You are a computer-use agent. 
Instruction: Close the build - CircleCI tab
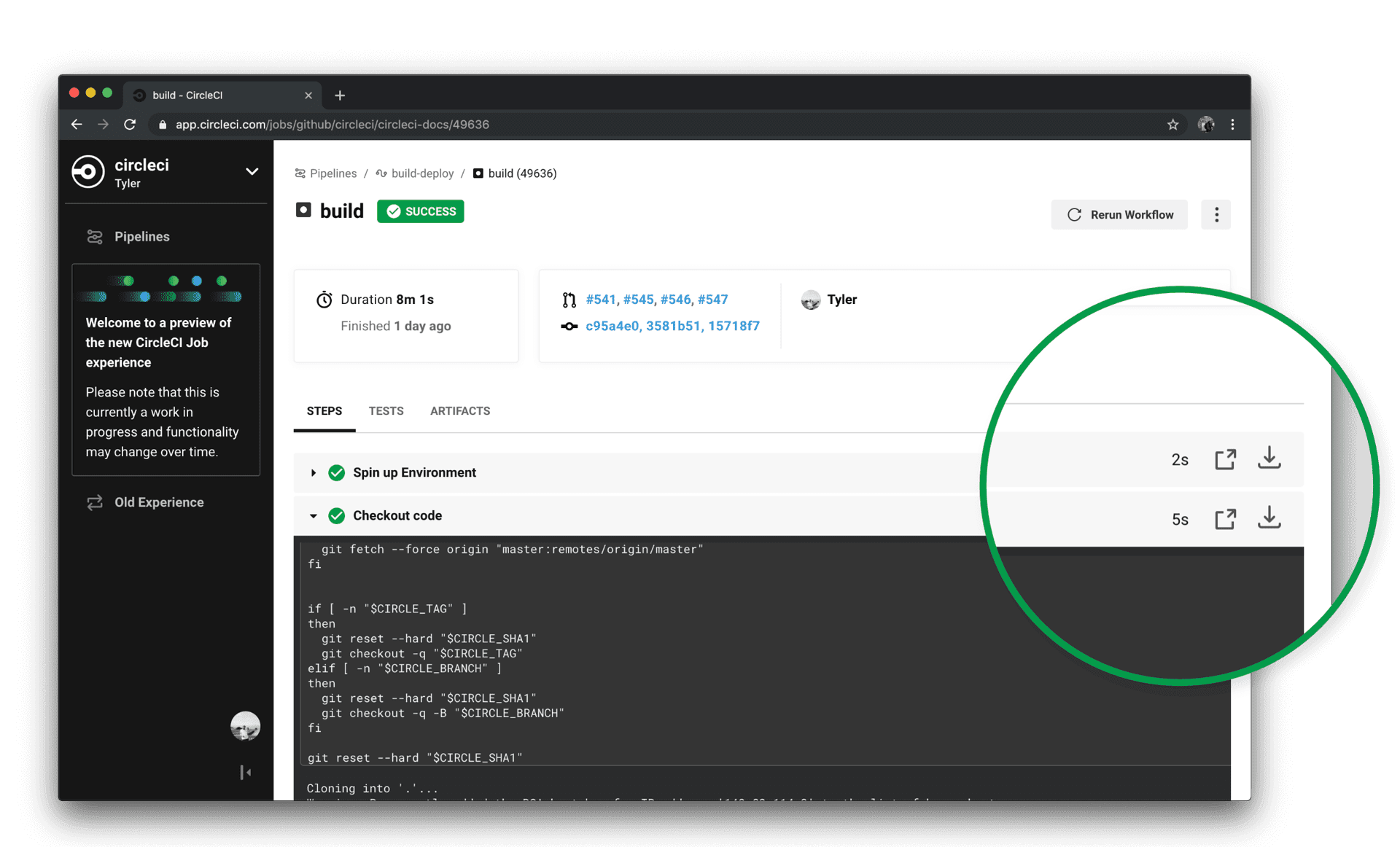tap(308, 95)
